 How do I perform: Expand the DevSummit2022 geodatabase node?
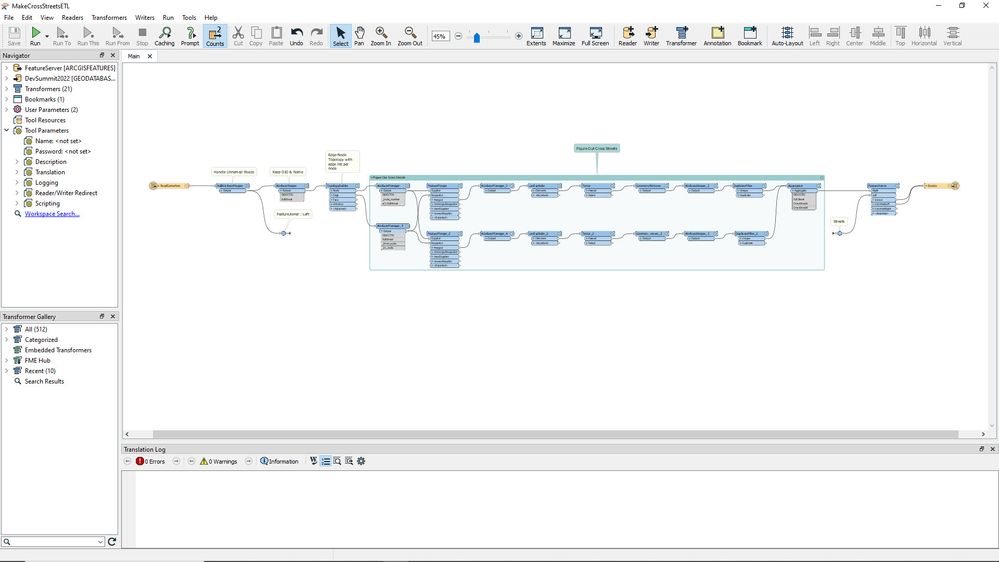(x=6, y=78)
